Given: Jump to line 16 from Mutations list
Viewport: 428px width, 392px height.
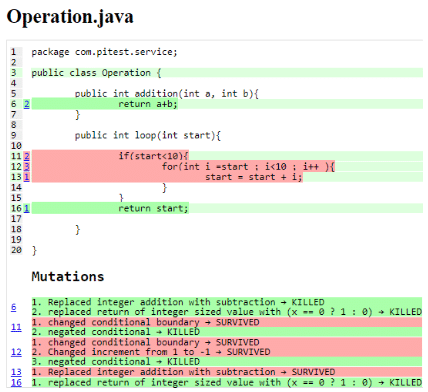Looking at the screenshot, I should [16, 382].
